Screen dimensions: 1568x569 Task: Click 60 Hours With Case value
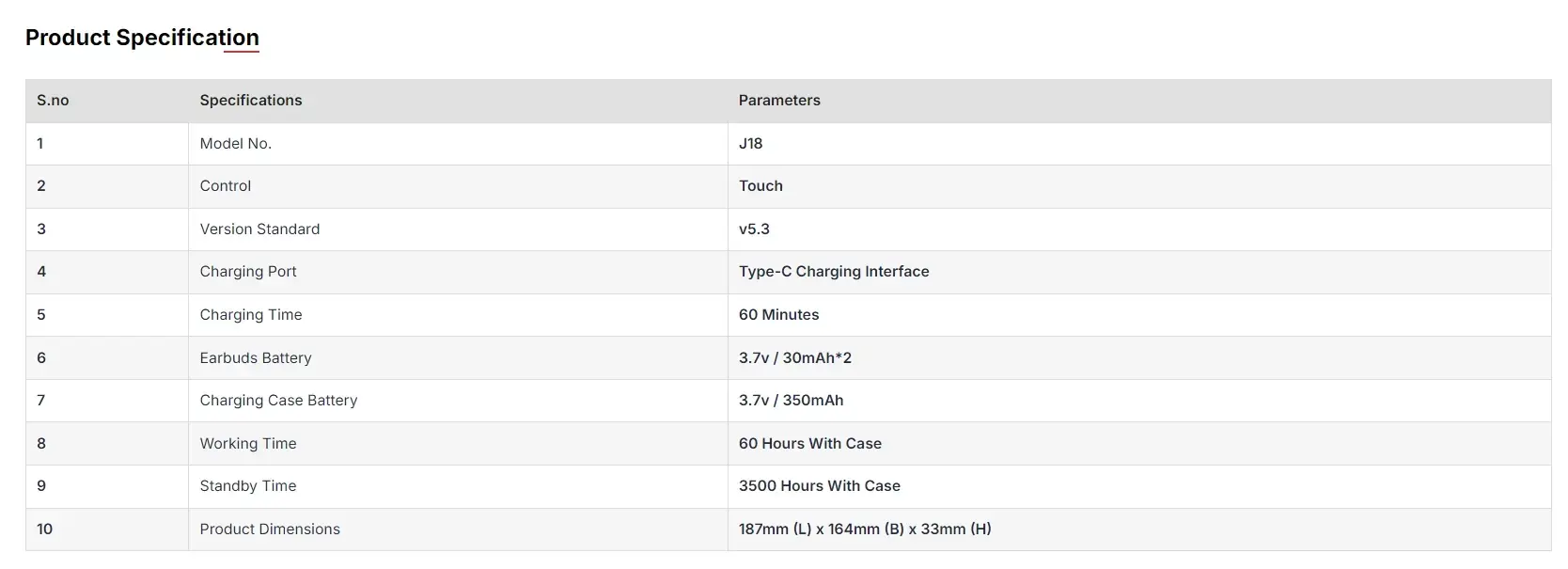tap(810, 444)
